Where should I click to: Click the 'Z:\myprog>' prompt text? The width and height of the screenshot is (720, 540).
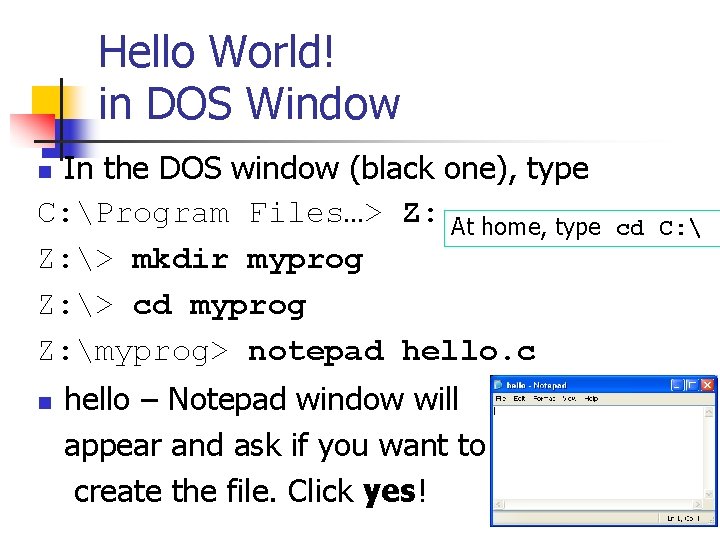click(x=133, y=353)
